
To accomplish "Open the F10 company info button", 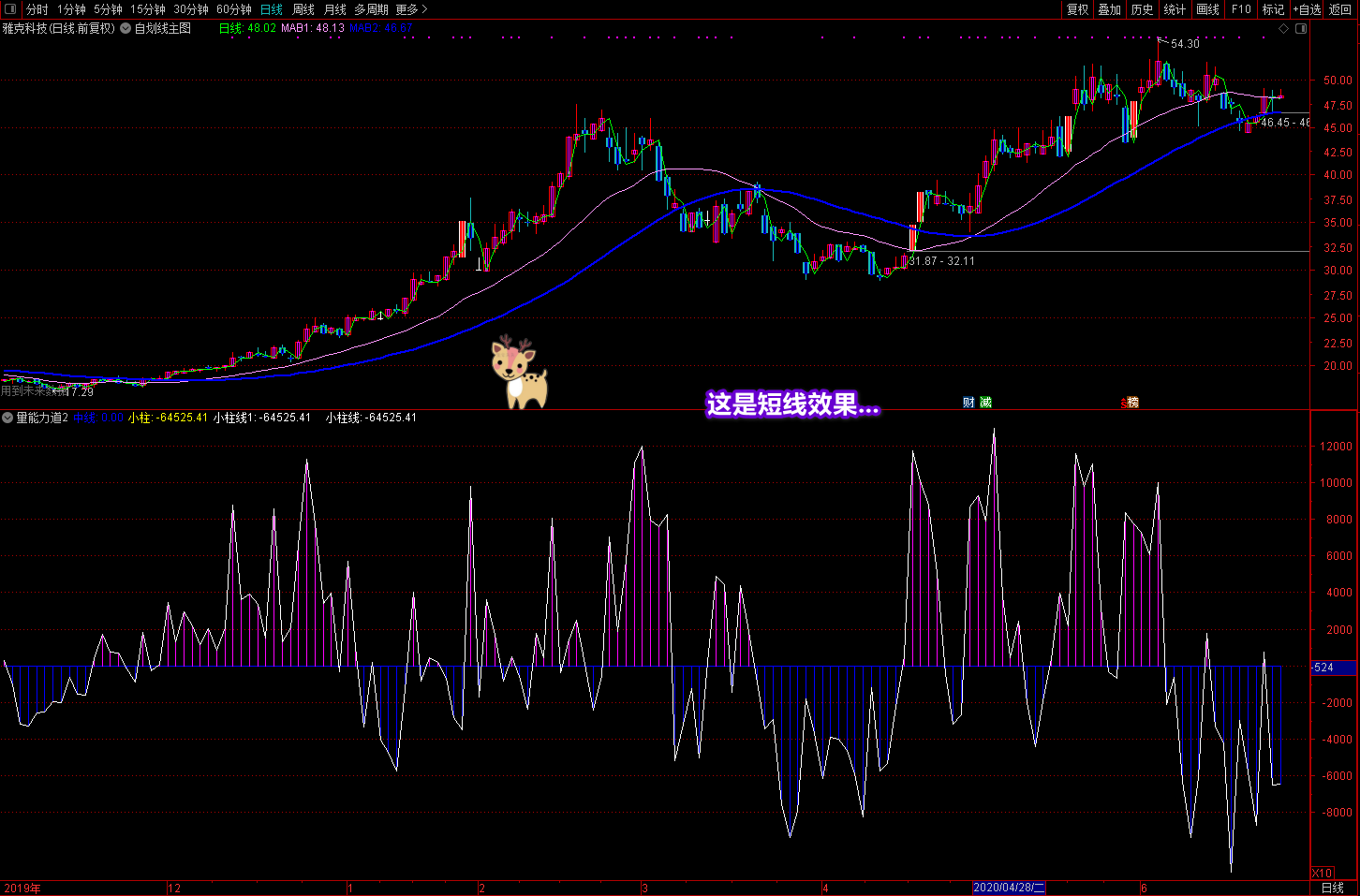I will [x=1241, y=9].
